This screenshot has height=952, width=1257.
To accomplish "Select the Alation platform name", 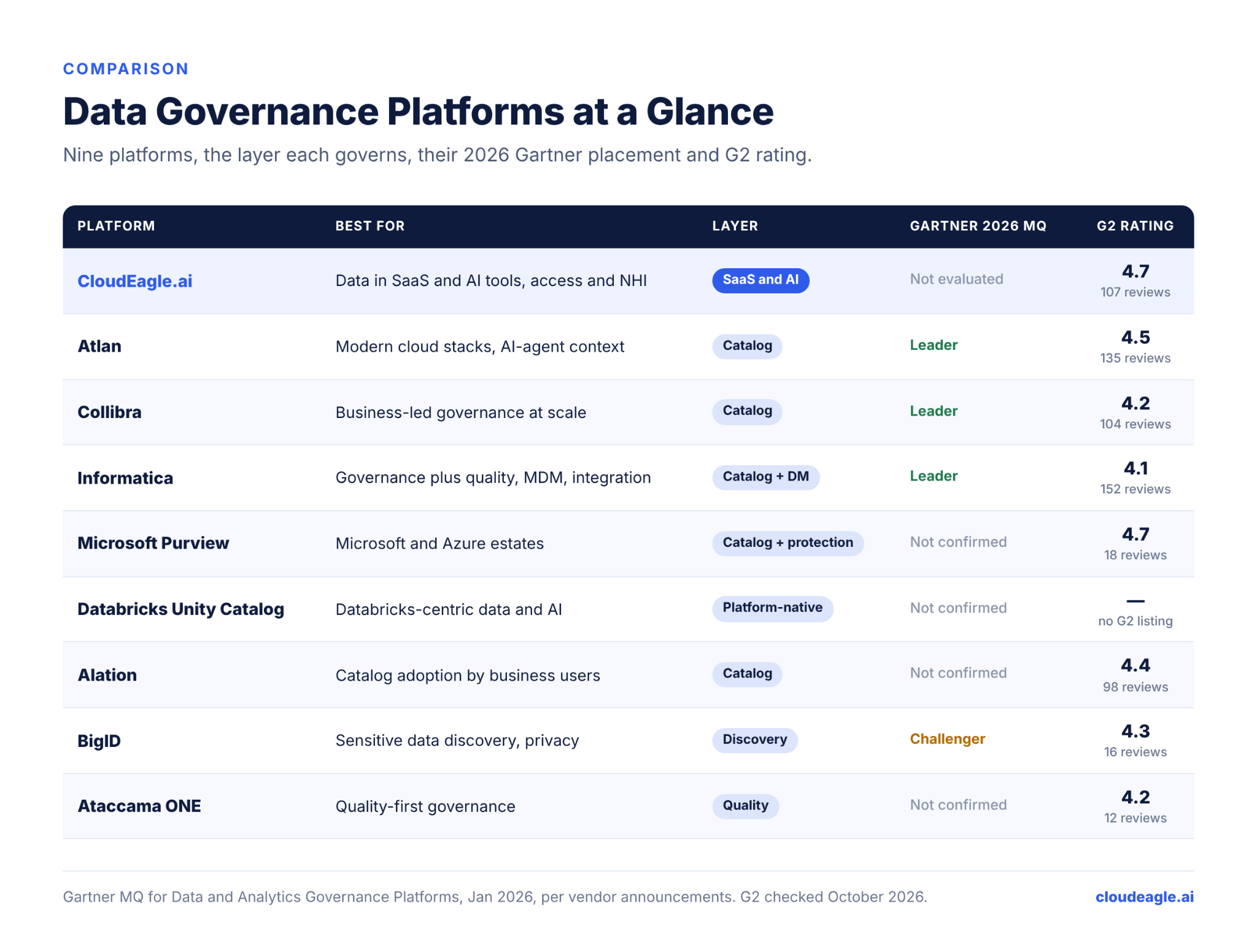I will [107, 675].
